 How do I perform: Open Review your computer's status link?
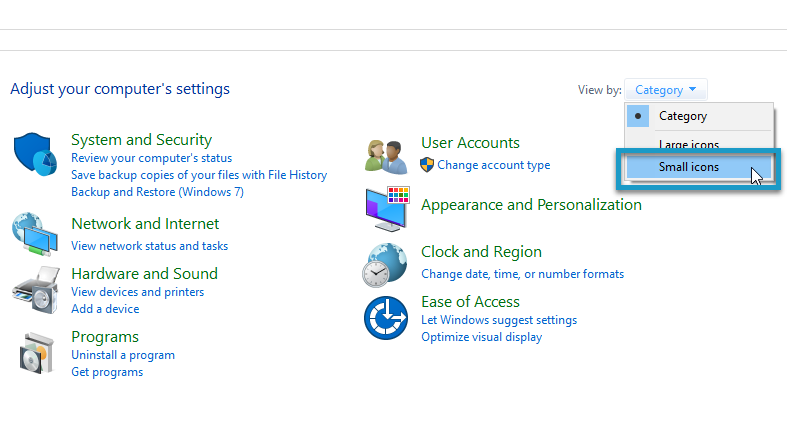[151, 158]
